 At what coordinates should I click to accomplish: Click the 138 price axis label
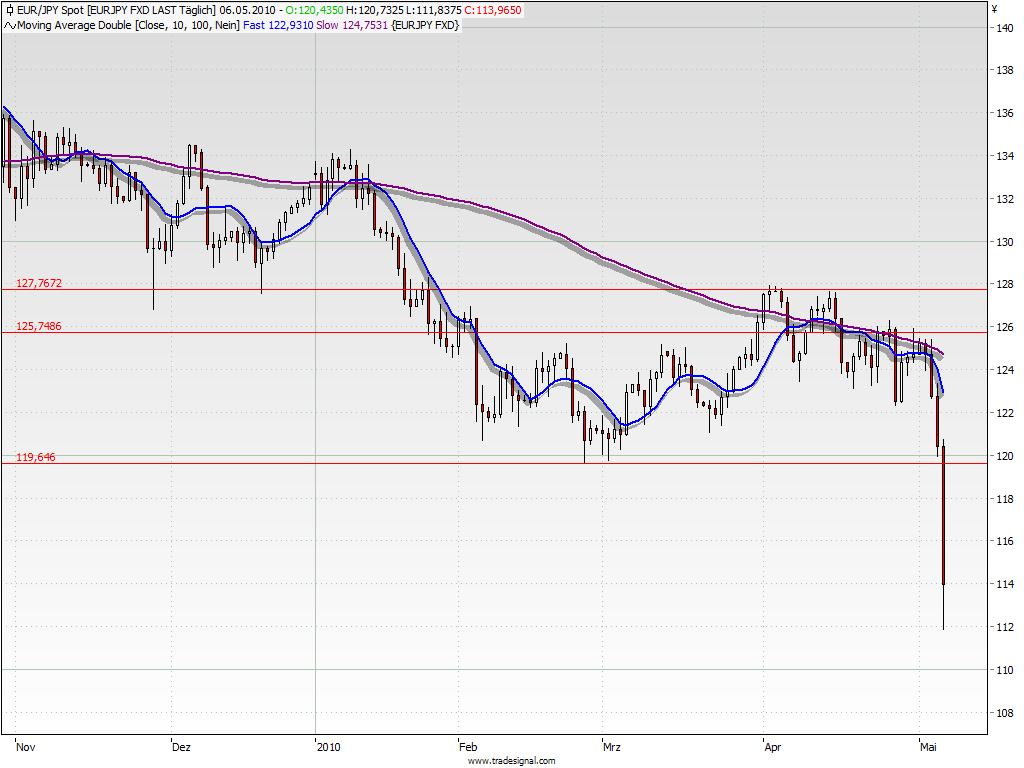[x=1005, y=71]
